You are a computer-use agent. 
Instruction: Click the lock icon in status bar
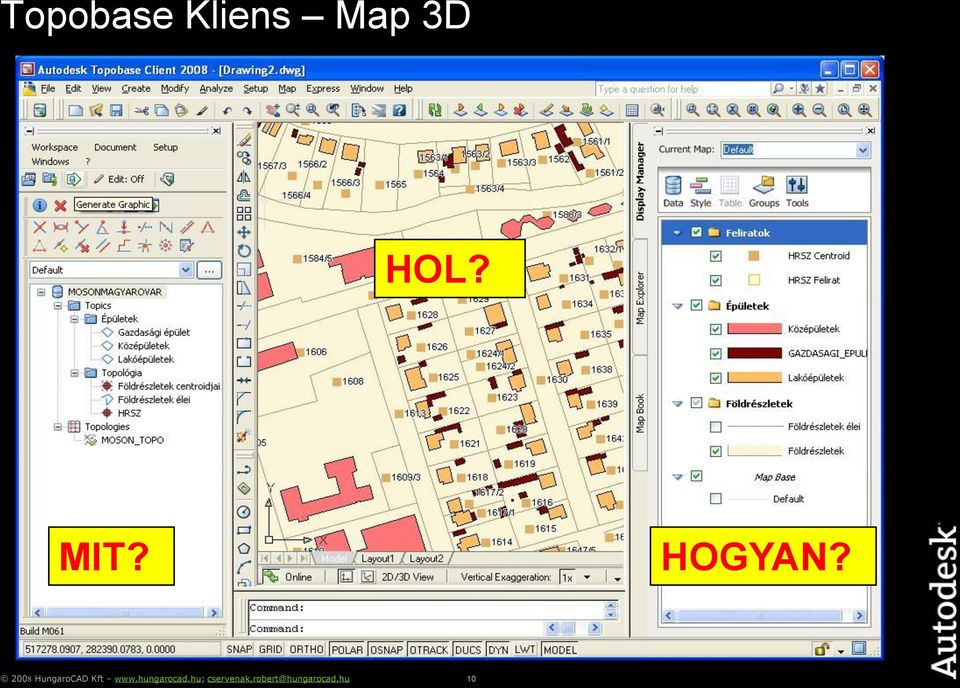821,649
